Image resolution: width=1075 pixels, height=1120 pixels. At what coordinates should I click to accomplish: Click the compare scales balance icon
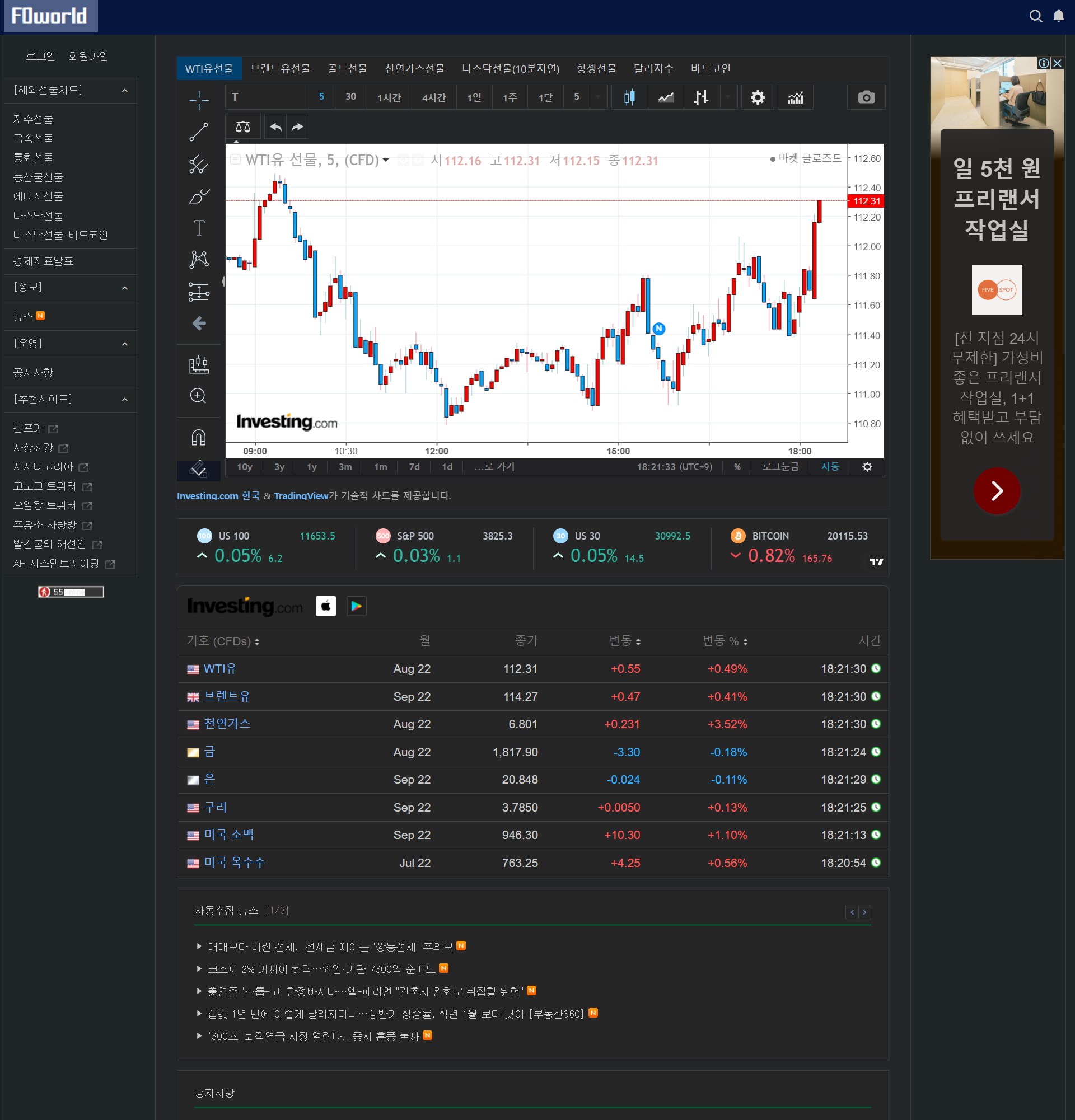click(x=243, y=127)
